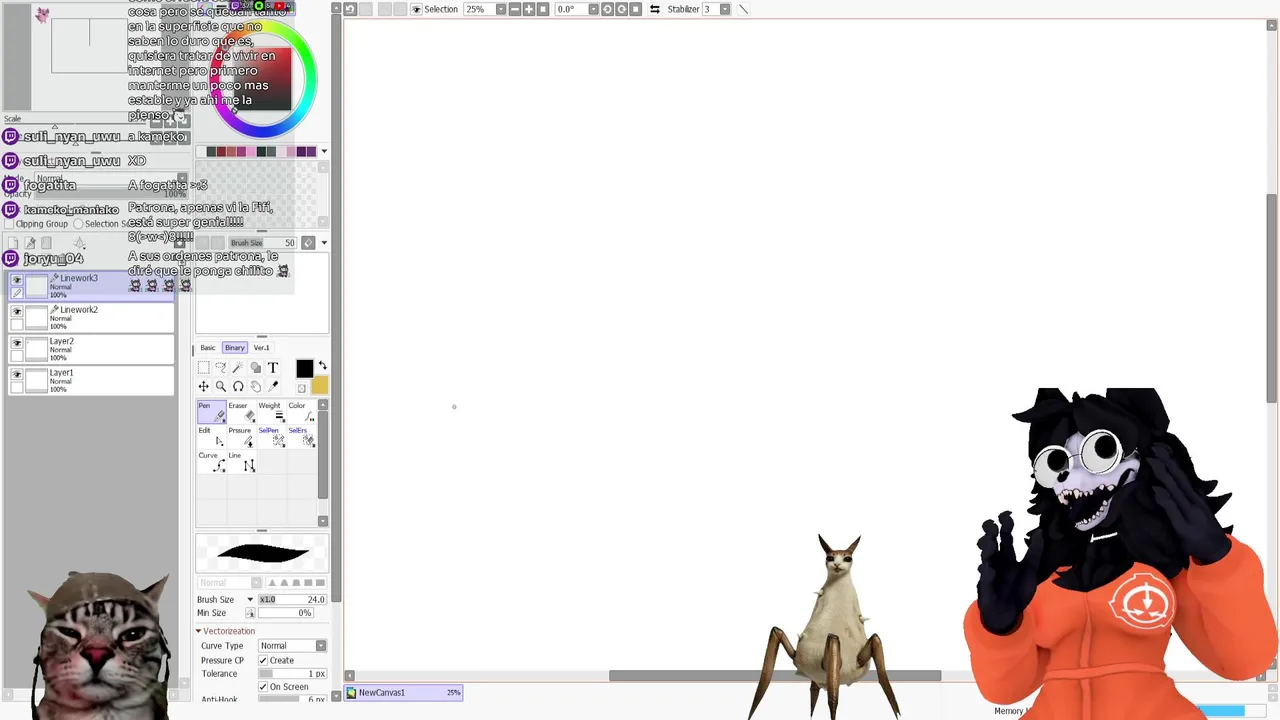
Task: Choose the Weight linework tool
Action: pos(271,412)
